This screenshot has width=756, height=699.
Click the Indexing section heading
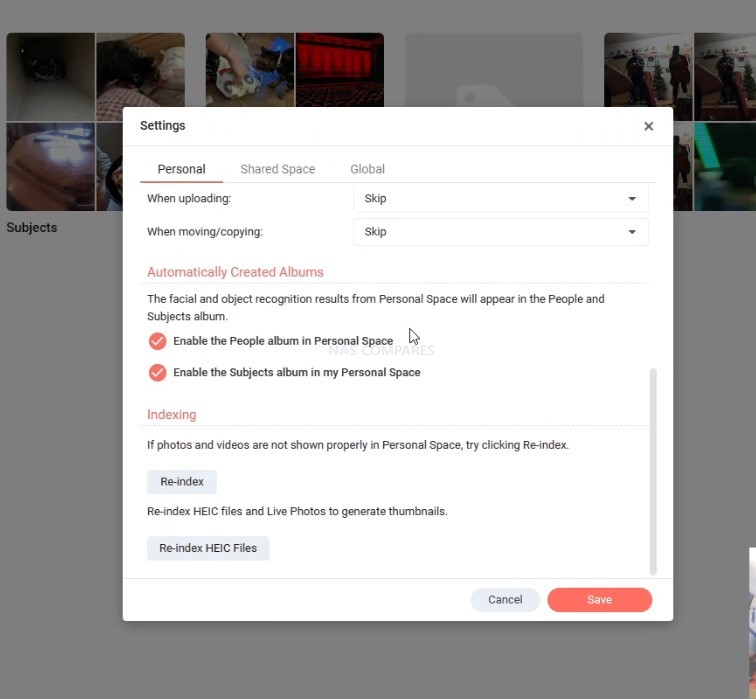(172, 415)
